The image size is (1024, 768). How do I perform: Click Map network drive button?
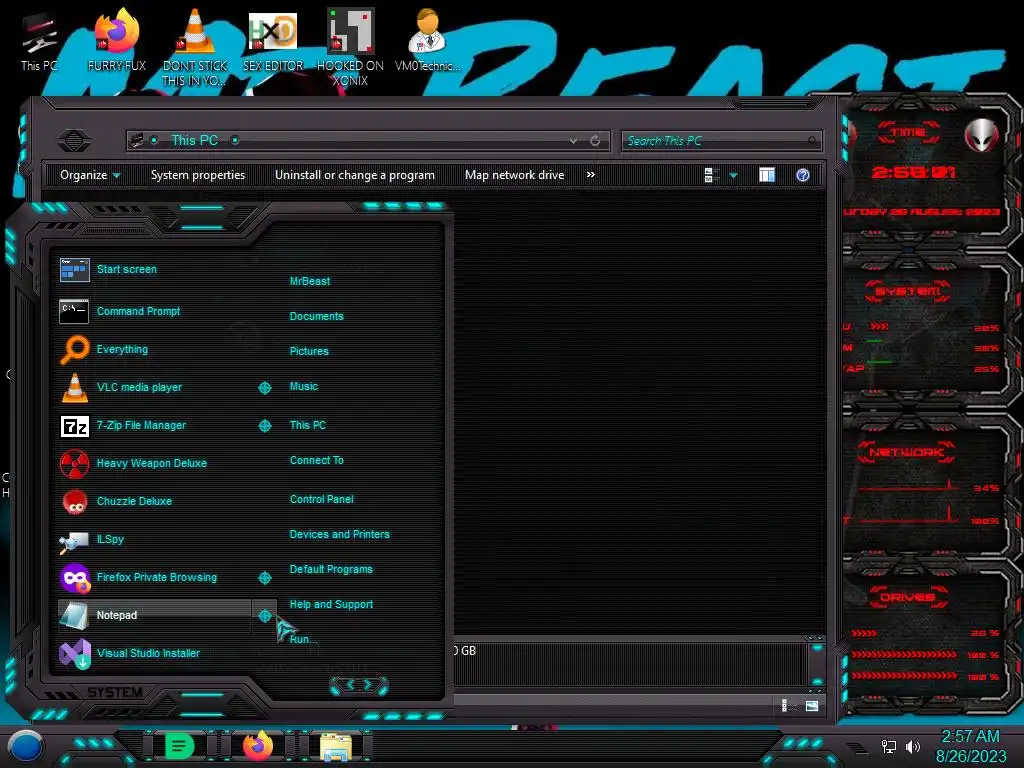click(x=515, y=175)
